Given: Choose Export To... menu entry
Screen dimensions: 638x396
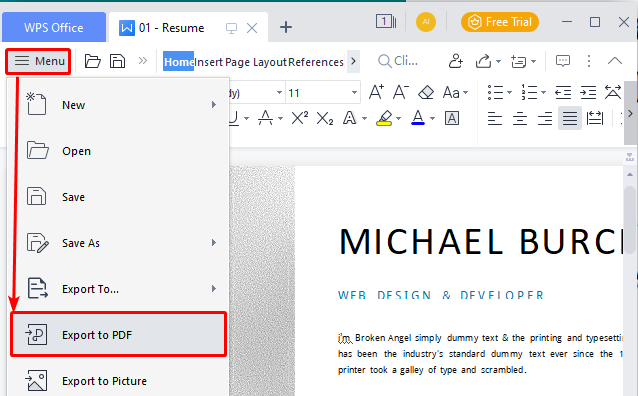Looking at the screenshot, I should click(x=118, y=289).
